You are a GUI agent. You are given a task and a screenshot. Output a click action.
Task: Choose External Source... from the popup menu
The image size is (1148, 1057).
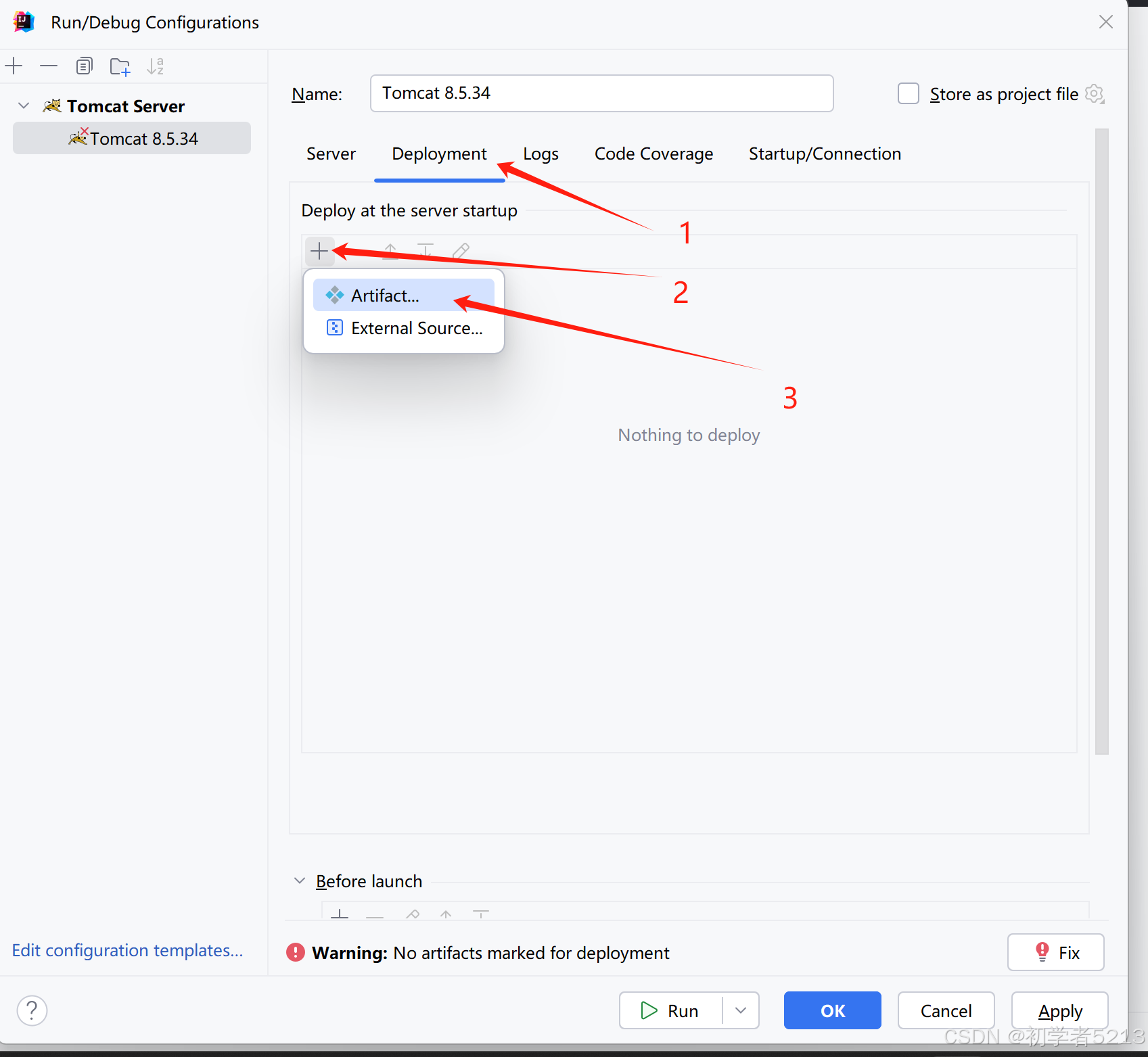404,328
